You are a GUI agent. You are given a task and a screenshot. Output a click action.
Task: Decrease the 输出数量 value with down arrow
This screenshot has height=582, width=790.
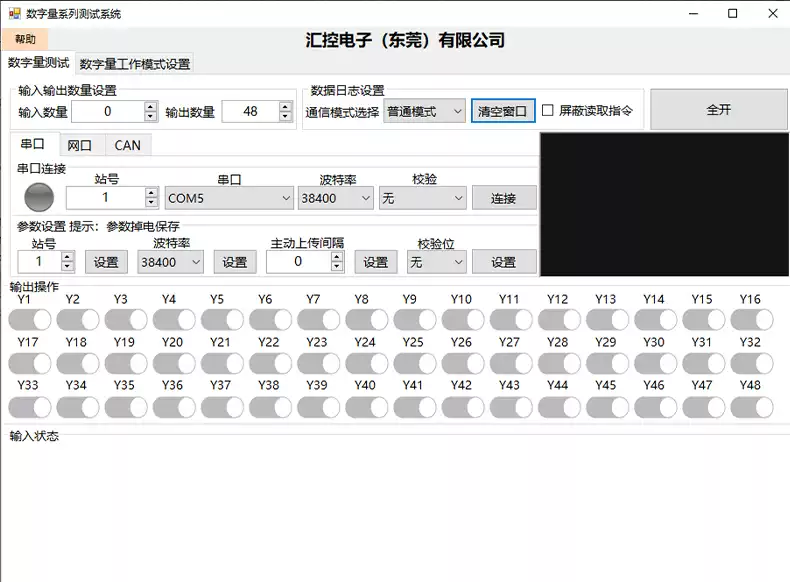click(x=285, y=116)
